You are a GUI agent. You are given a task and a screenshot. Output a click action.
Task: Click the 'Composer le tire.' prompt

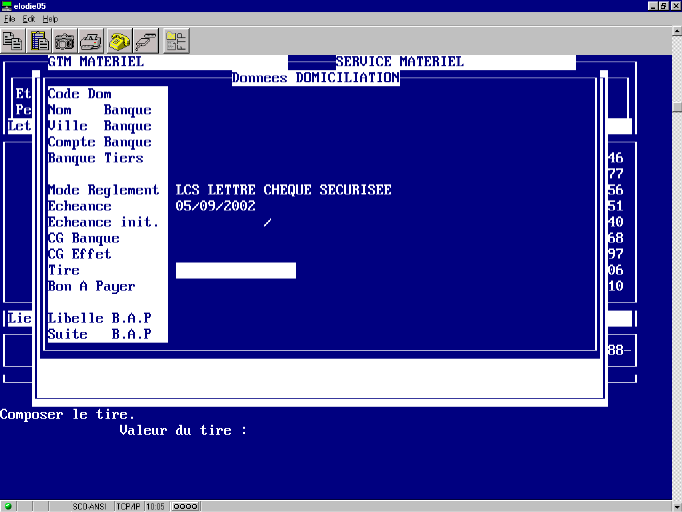pos(67,415)
